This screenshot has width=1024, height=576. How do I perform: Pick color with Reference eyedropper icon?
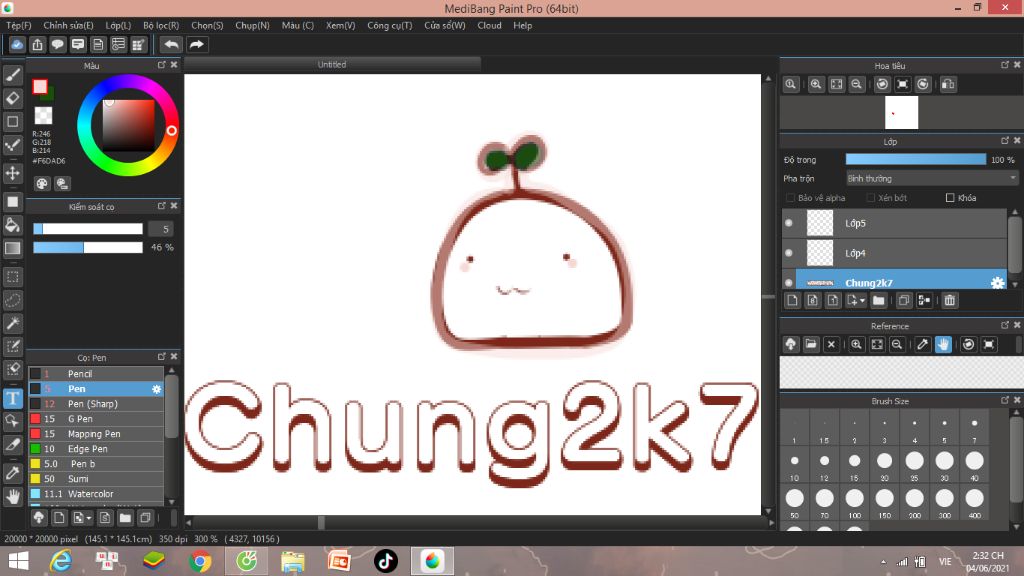(x=922, y=344)
